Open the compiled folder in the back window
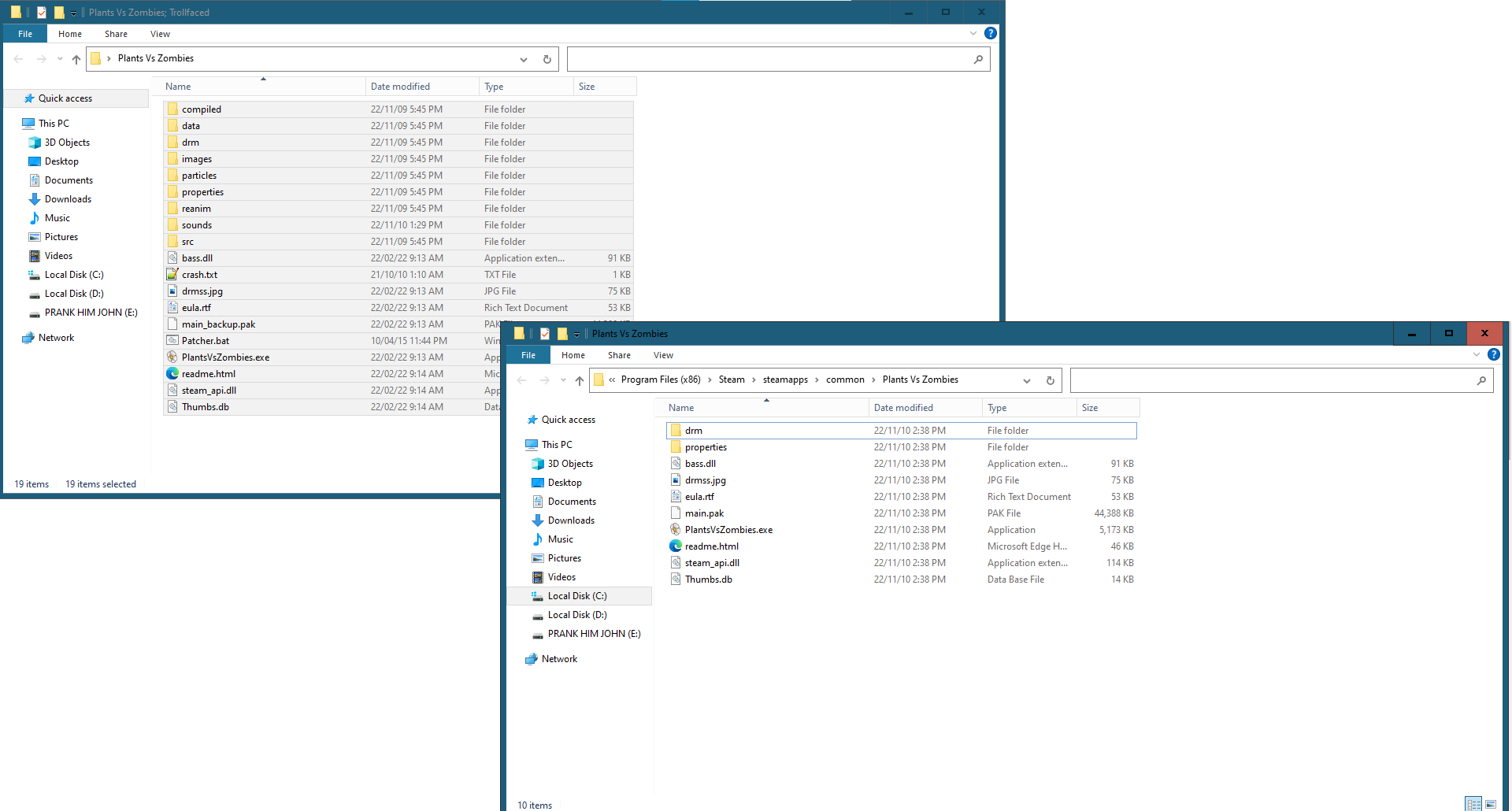Screen dimensions: 1512x811 [x=398, y=109]
